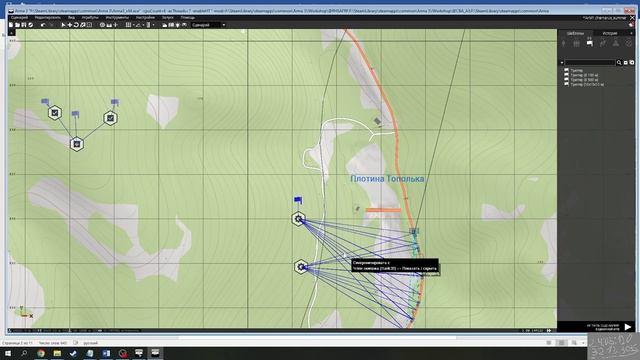Expand all entries in asset list
Screen dimensions: 640x360
pyautogui.click(x=631, y=62)
